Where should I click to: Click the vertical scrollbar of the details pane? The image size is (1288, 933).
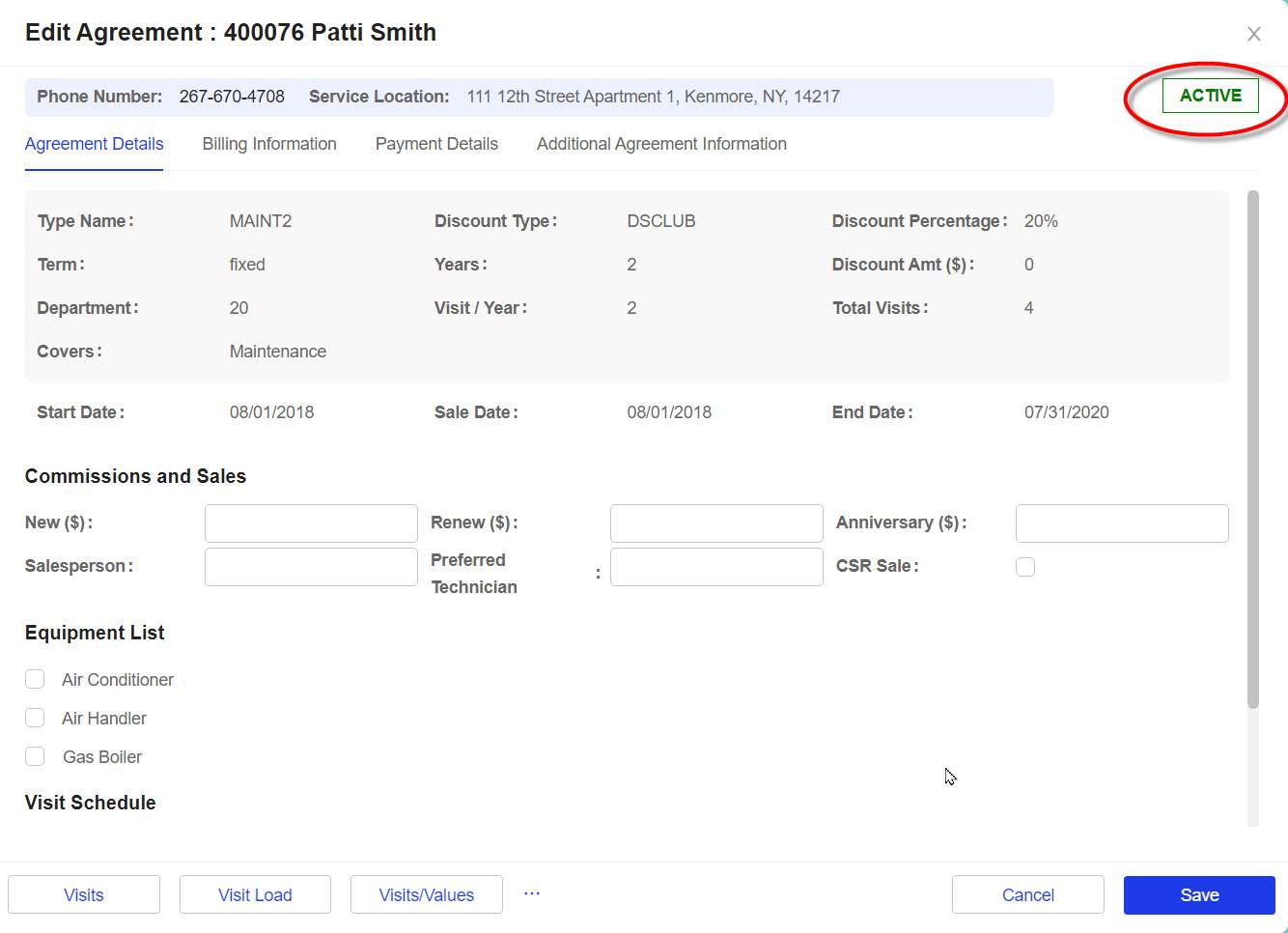tap(1253, 449)
